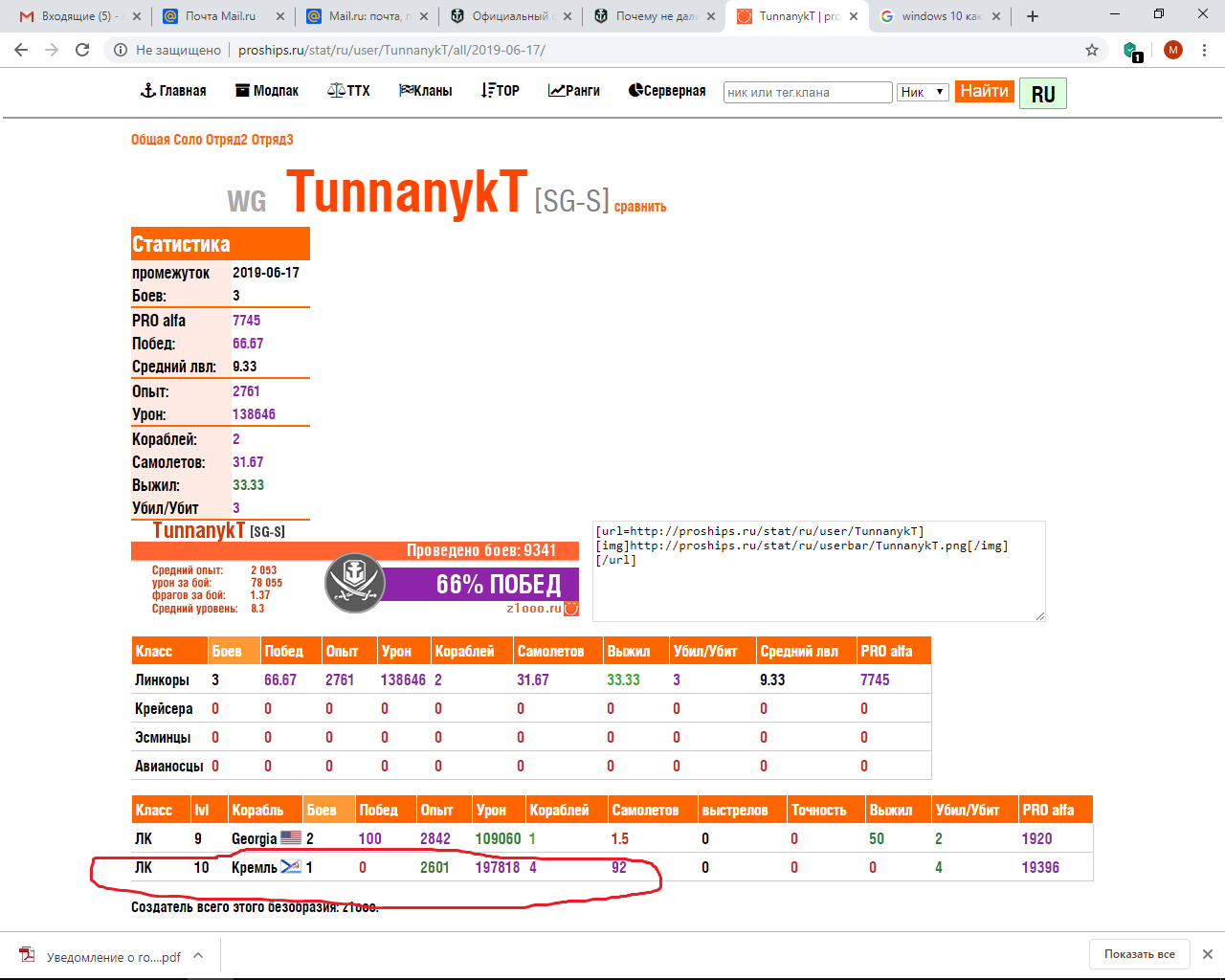Open the Кланы menu item
Viewport: 1225px width, 980px height.
pos(426,91)
